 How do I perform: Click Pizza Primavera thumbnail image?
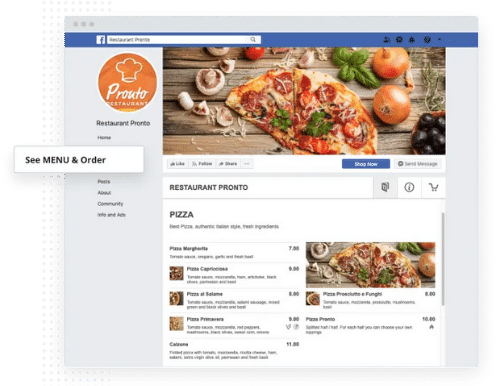coord(176,323)
